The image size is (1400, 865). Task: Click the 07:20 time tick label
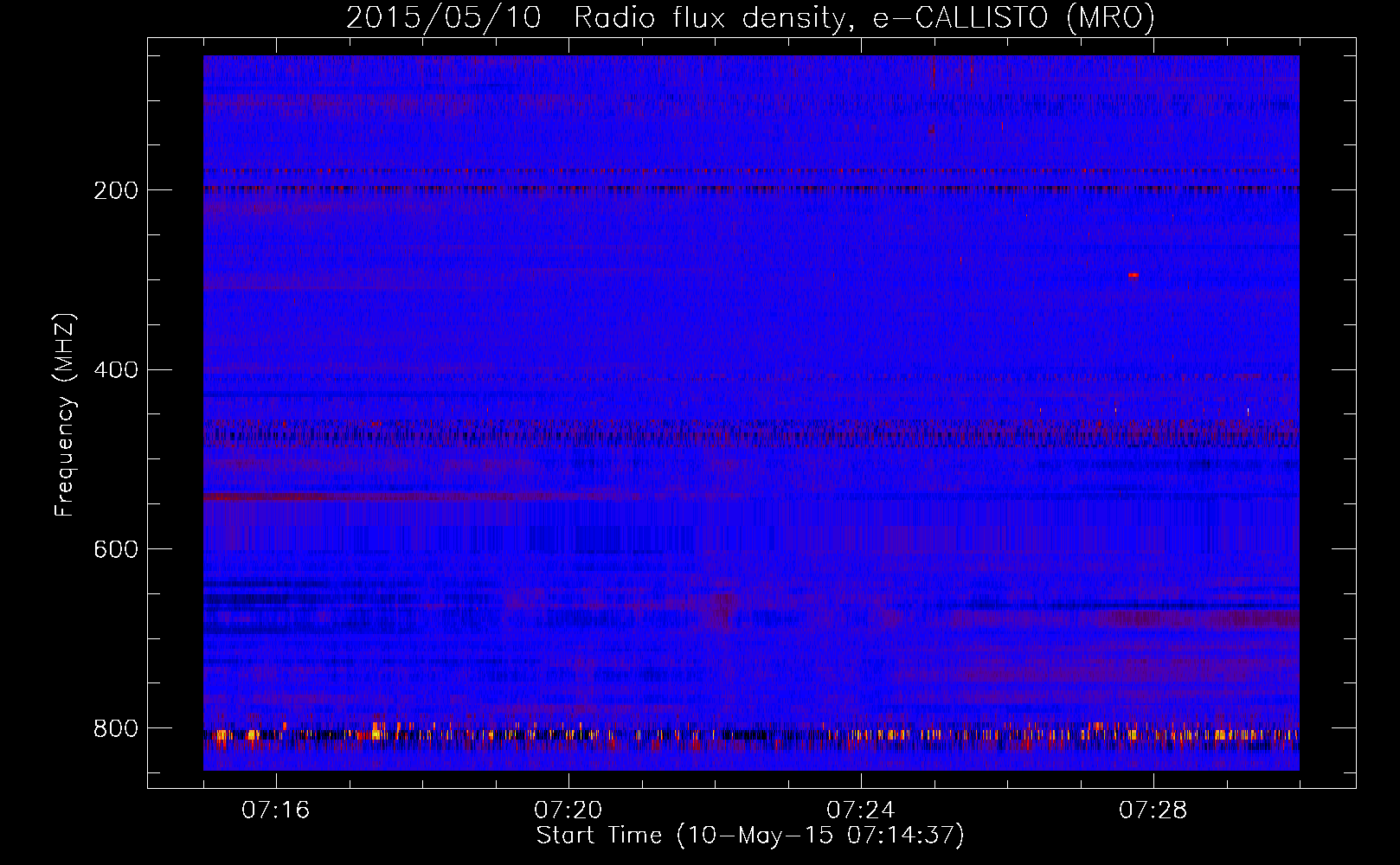point(568,811)
